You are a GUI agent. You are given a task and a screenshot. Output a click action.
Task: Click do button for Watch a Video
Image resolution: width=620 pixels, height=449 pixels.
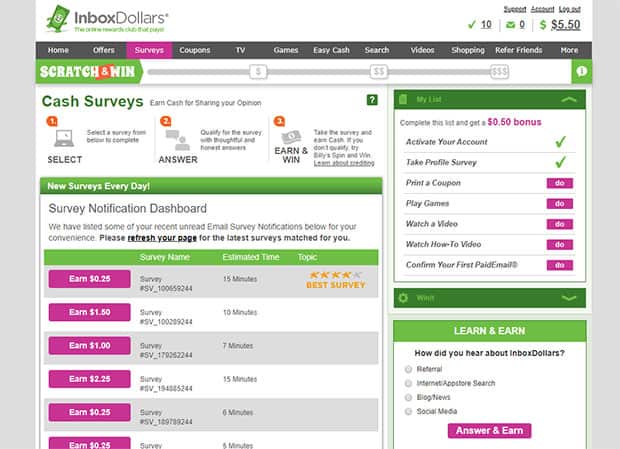[560, 224]
